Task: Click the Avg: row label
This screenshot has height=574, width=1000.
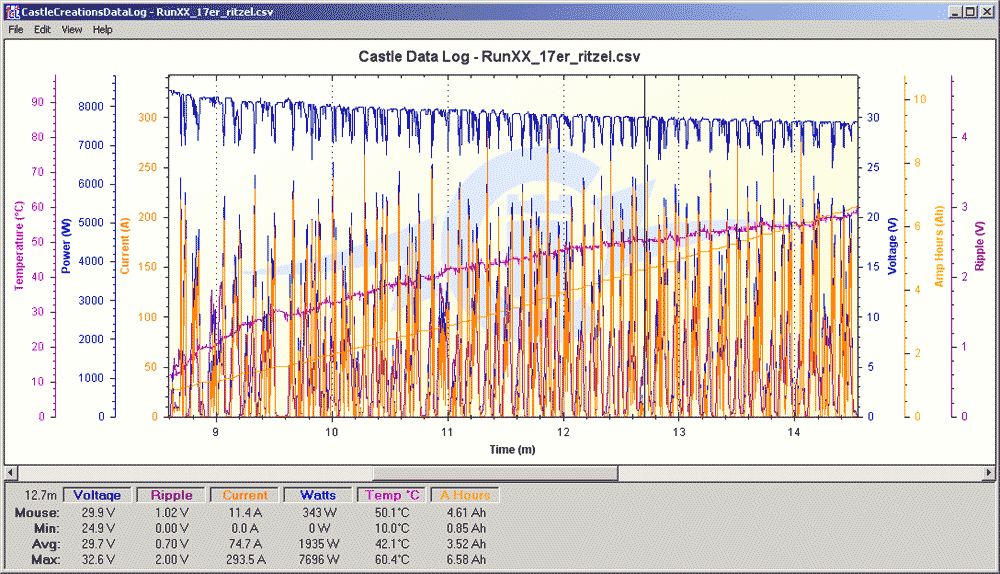Action: pyautogui.click(x=46, y=544)
